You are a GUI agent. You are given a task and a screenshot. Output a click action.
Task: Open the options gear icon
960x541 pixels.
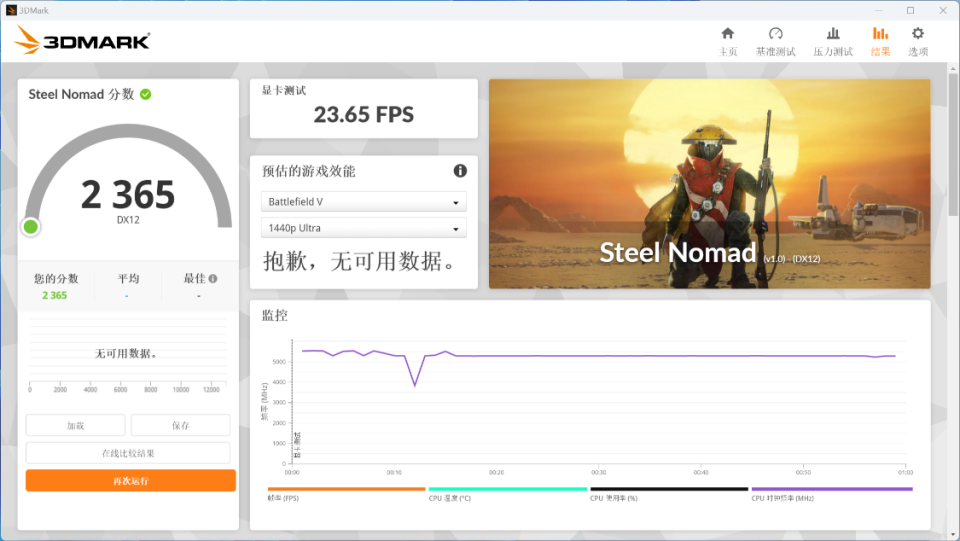pos(917,34)
